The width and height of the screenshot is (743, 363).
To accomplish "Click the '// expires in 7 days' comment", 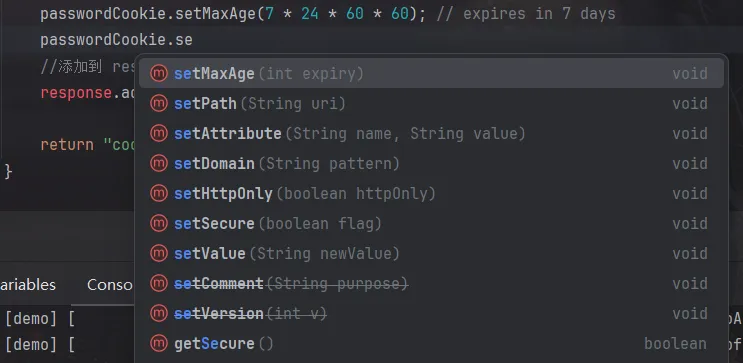I will click(526, 14).
